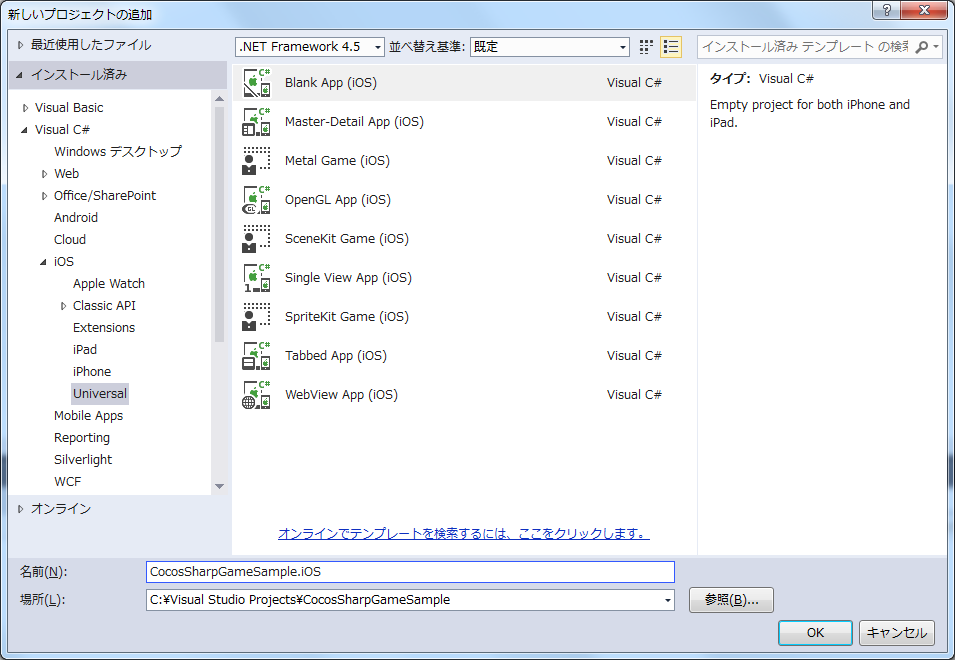
Task: Select the WebView App (iOS) template icon
Action: coord(256,395)
